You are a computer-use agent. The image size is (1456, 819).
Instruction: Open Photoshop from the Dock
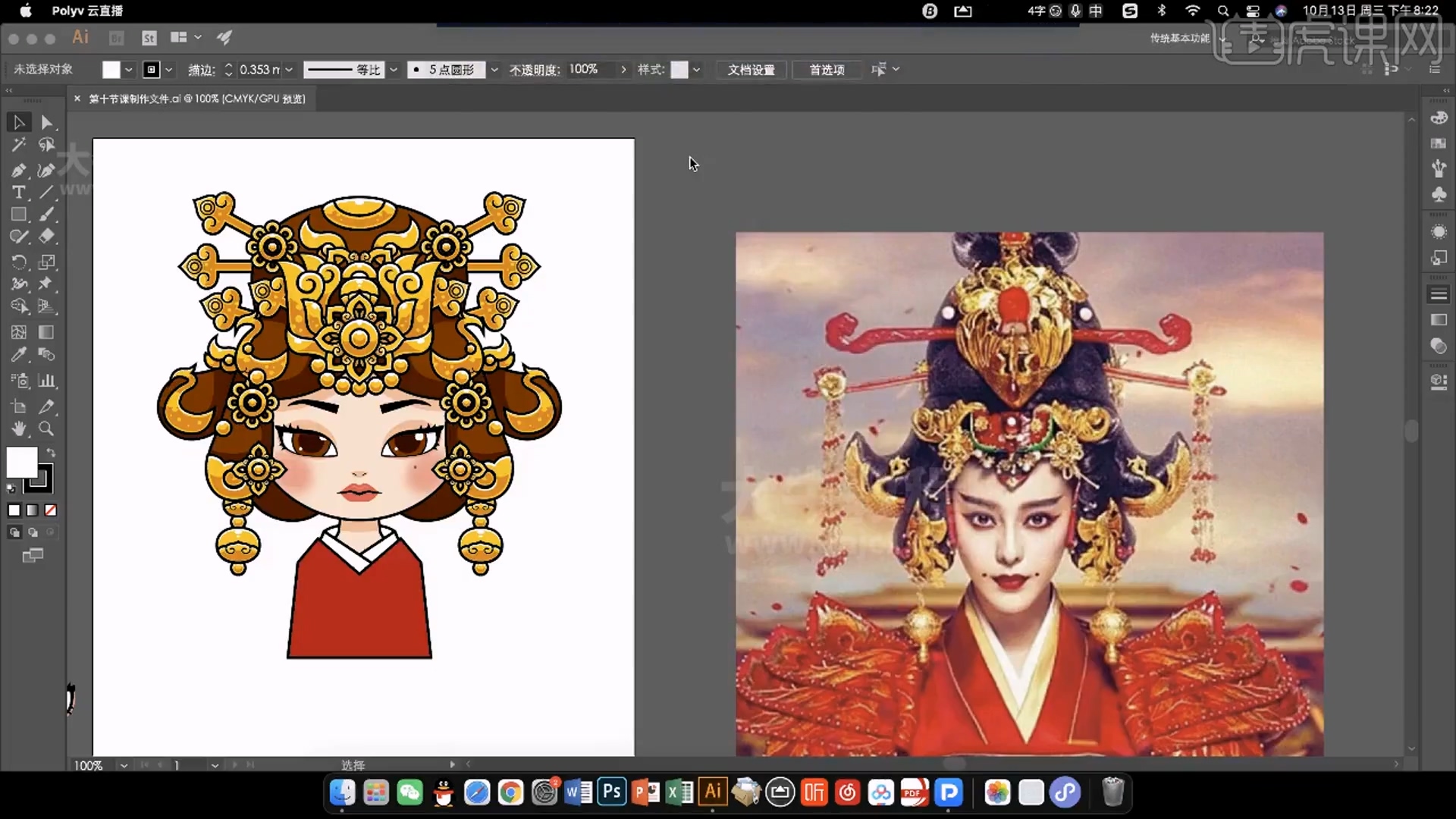click(x=612, y=792)
